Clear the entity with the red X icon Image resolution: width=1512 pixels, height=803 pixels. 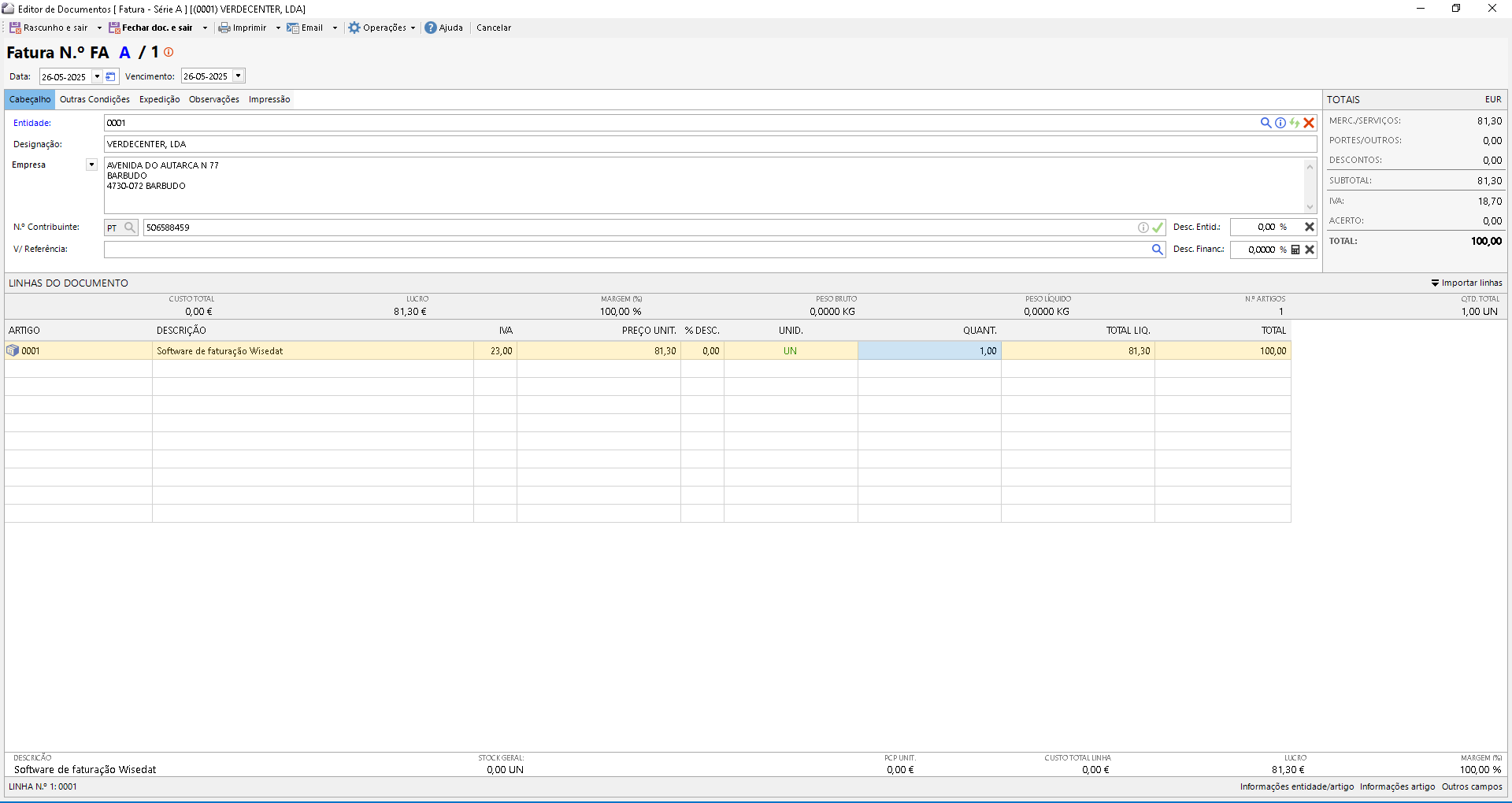(1309, 123)
